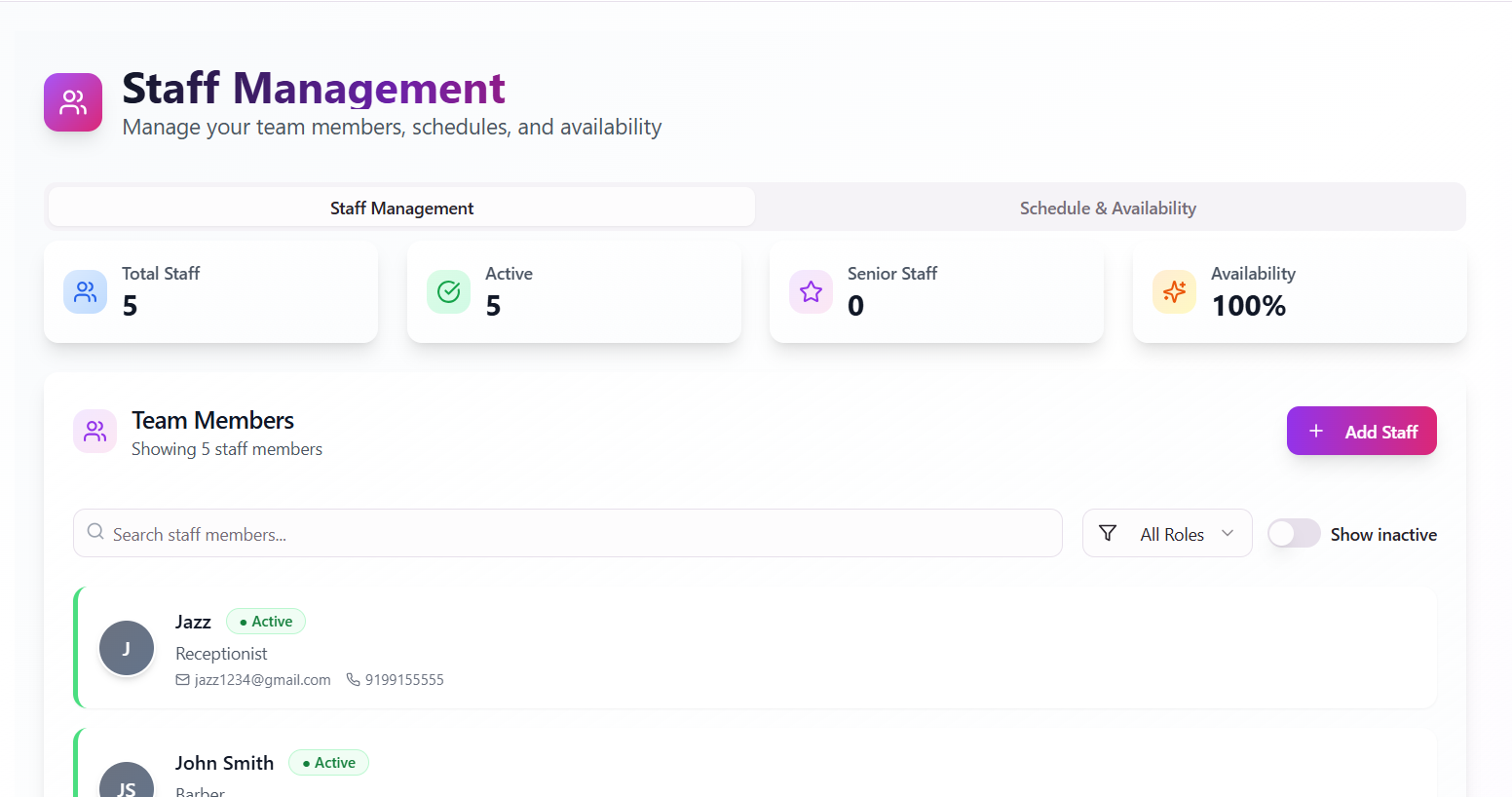Click the orange Availability sparkle icon
This screenshot has width=1512, height=797.
pyautogui.click(x=1174, y=291)
